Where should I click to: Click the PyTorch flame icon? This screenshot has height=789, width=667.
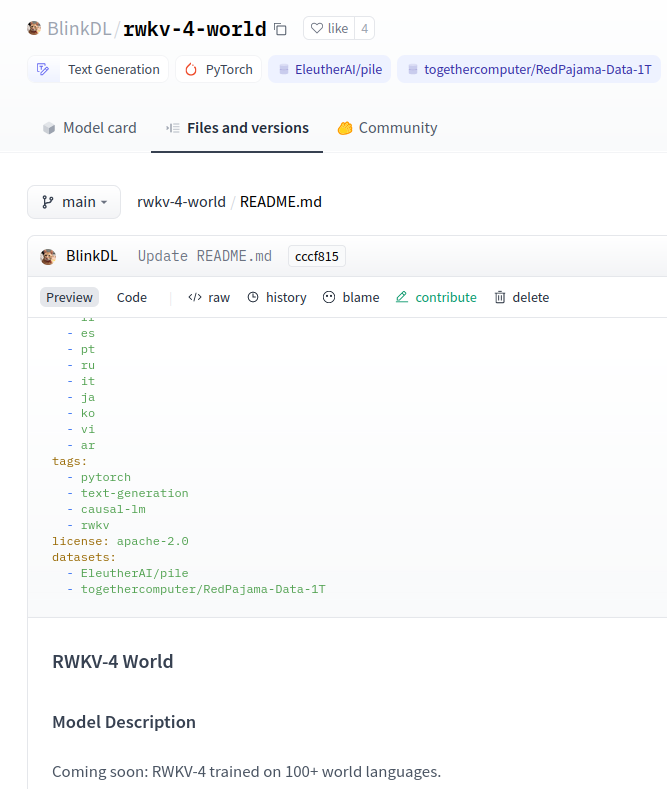[191, 69]
